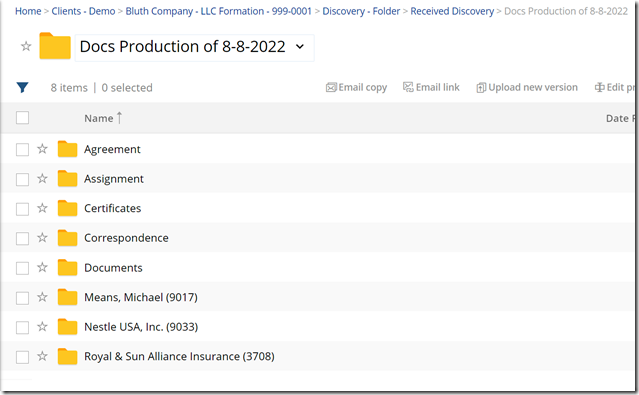Click the '0 selected' label

pos(127,88)
